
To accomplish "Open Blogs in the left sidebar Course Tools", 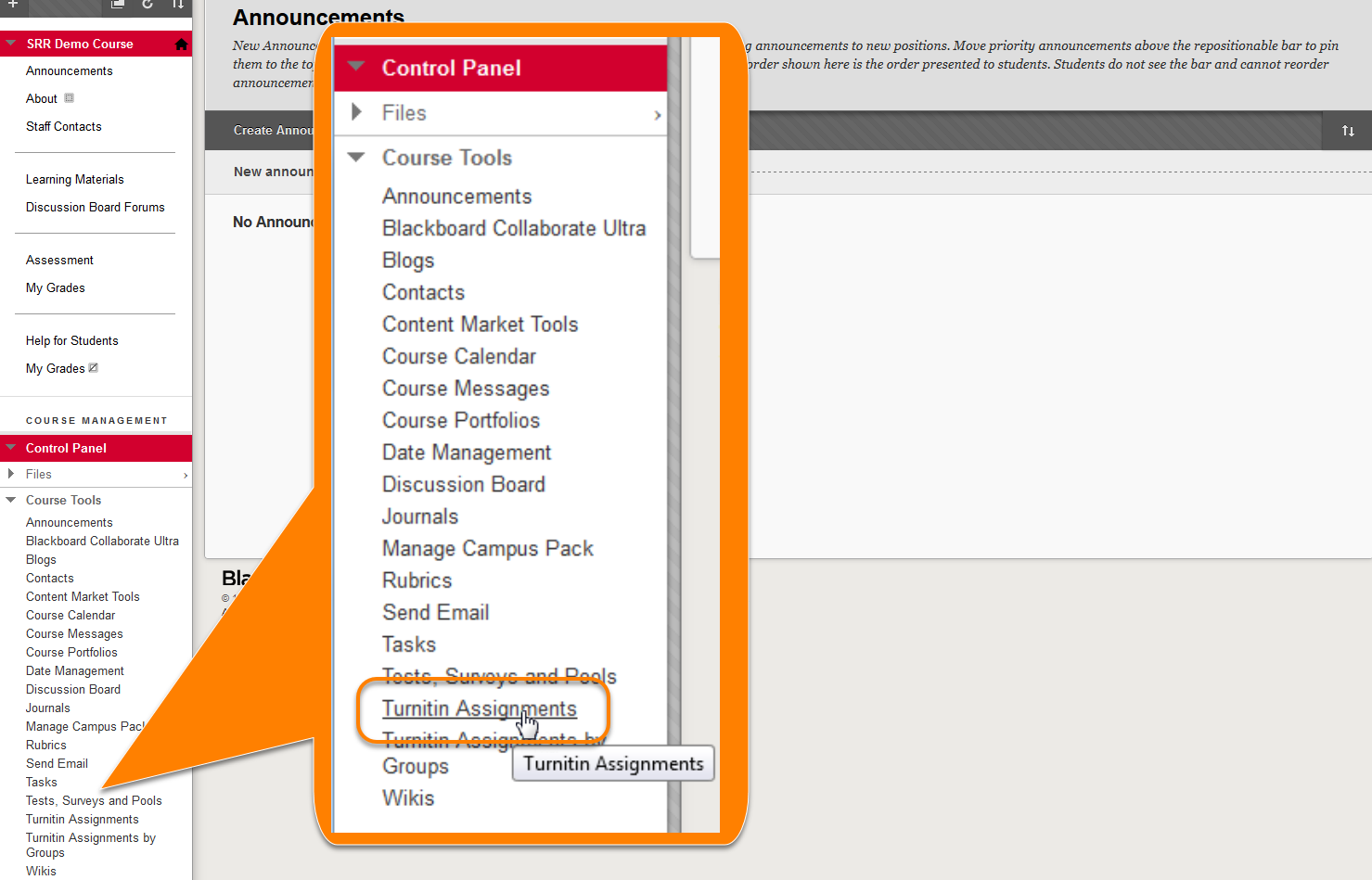I will point(41,559).
